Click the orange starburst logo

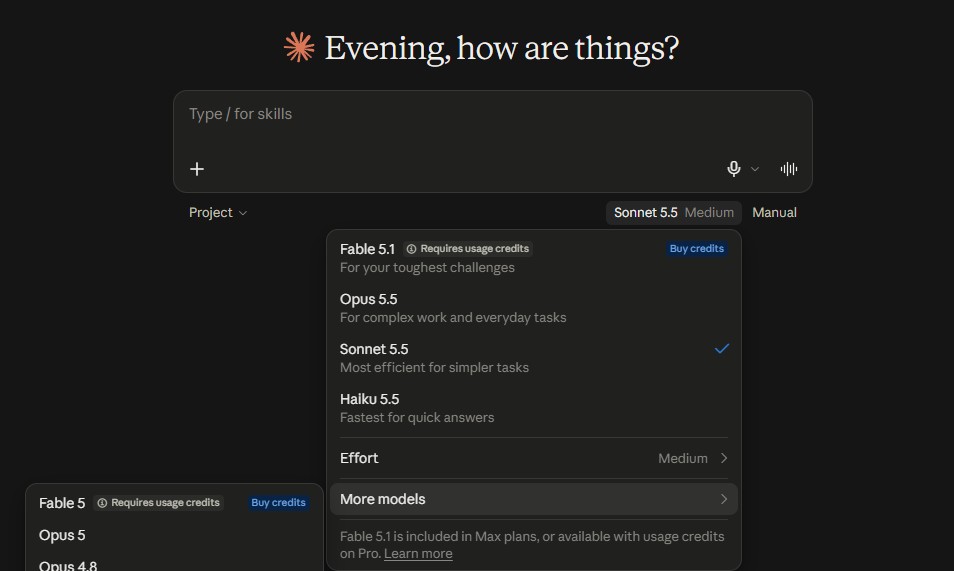coord(299,47)
